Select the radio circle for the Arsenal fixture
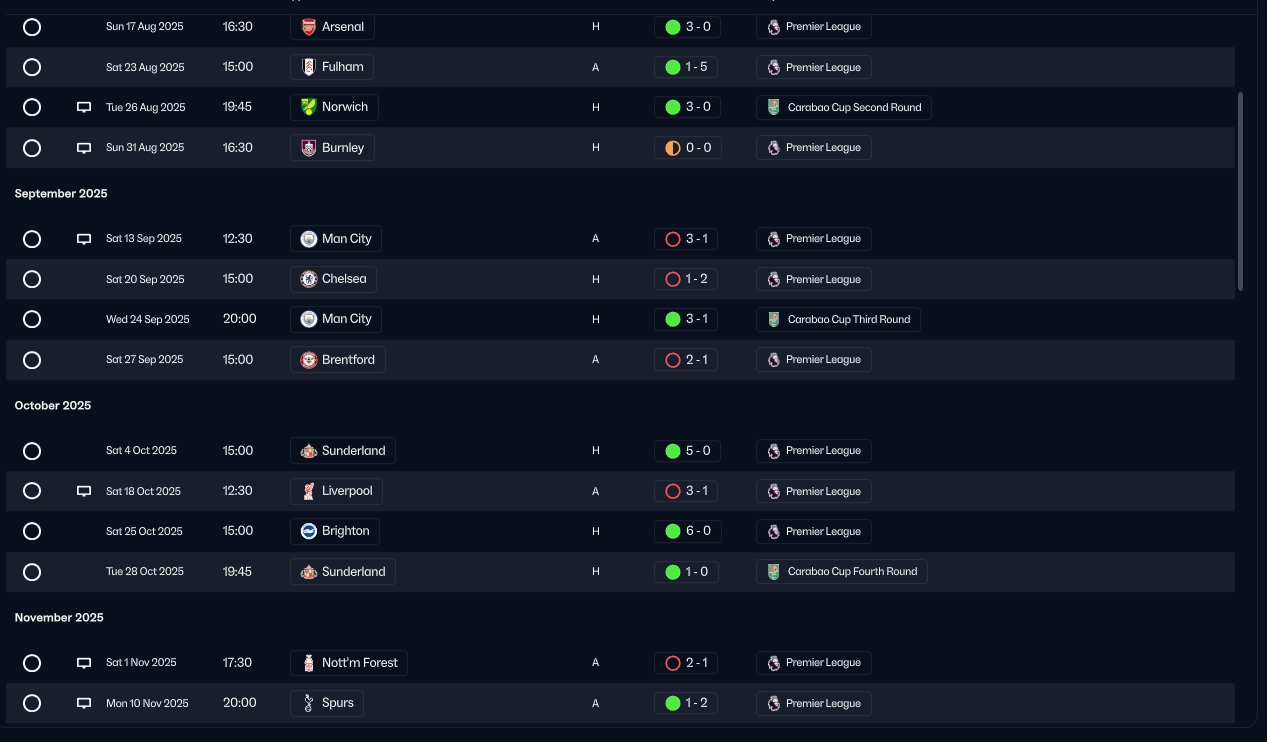The image size is (1267, 742). click(32, 27)
